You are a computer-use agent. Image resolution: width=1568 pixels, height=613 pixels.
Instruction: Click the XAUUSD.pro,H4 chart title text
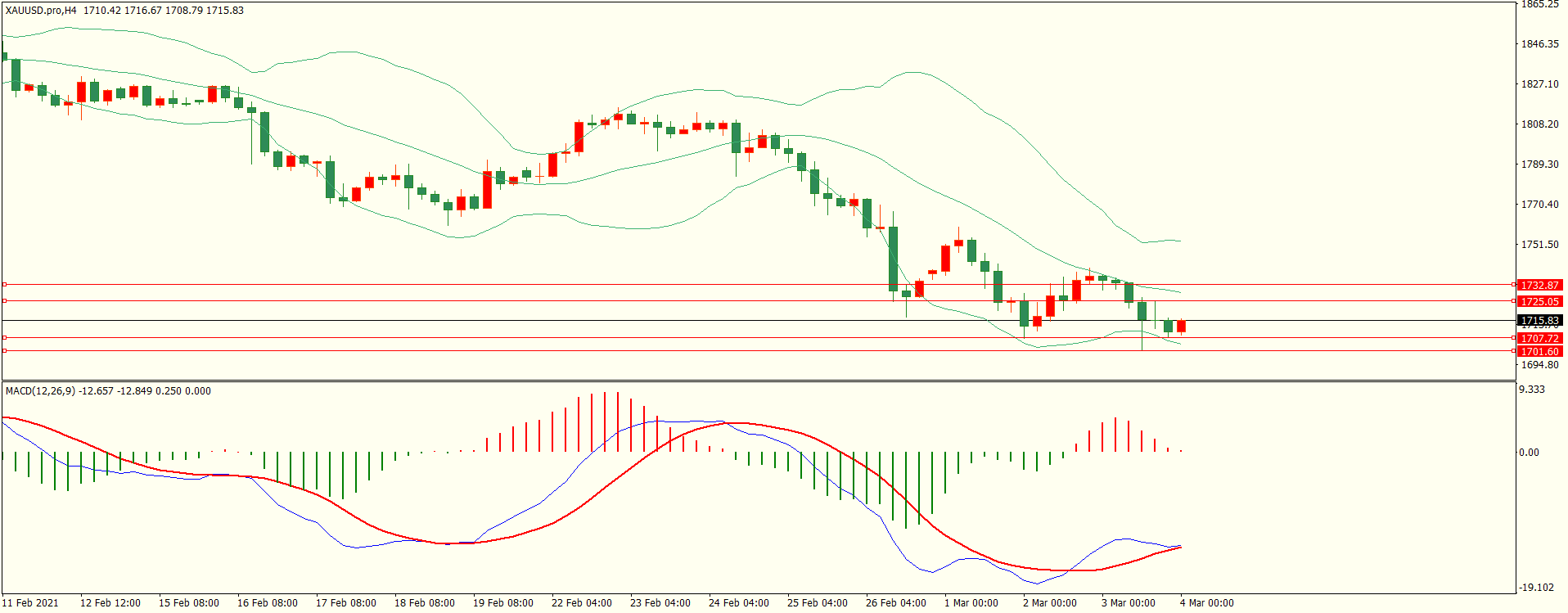pyautogui.click(x=42, y=11)
